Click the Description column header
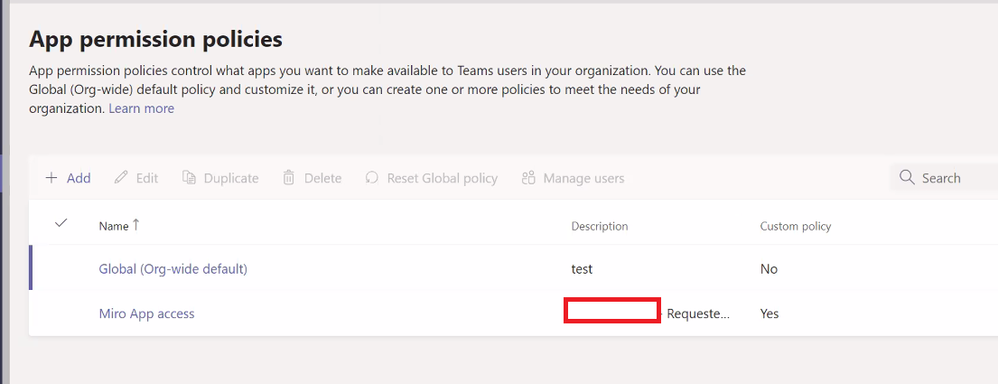 pyautogui.click(x=600, y=226)
